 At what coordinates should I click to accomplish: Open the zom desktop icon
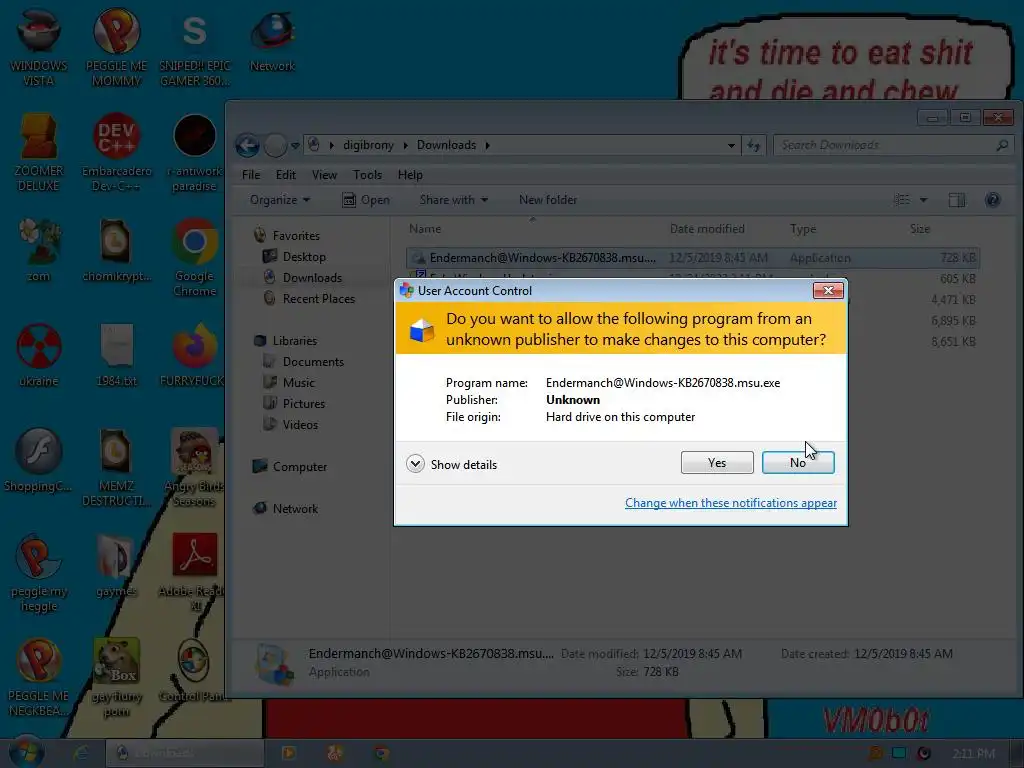[39, 249]
